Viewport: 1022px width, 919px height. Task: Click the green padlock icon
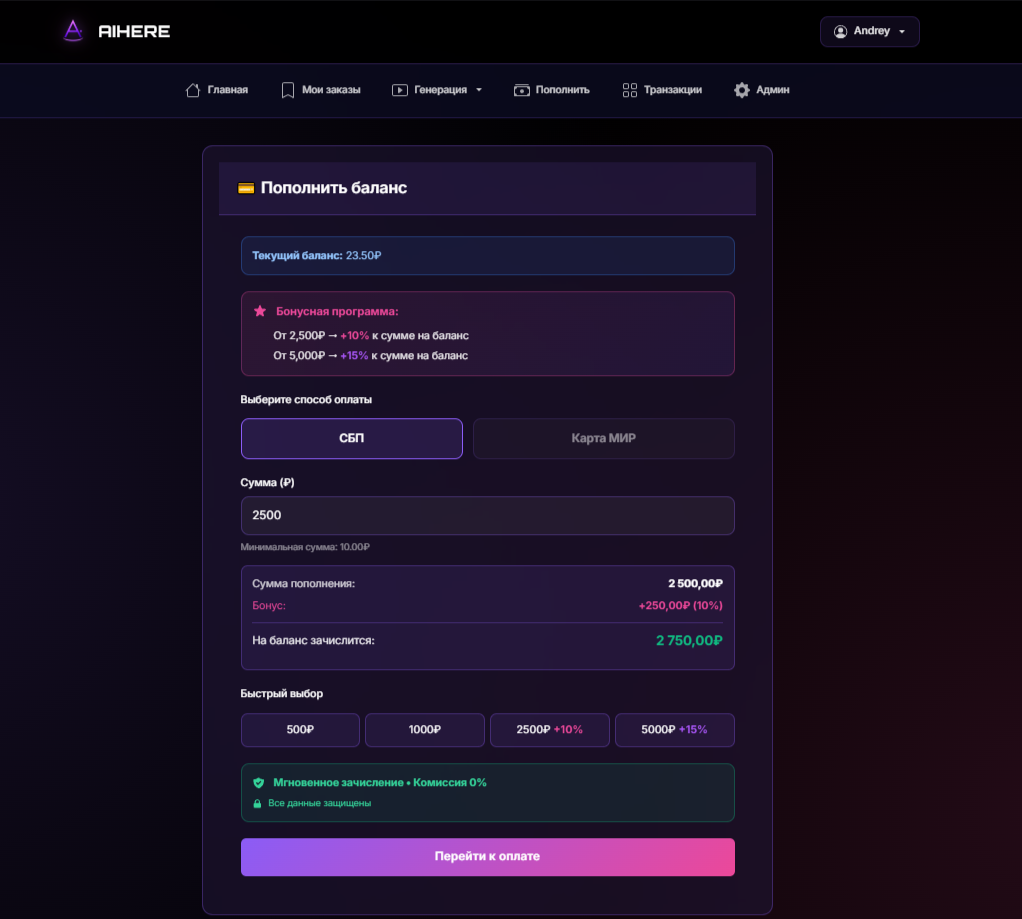coord(257,804)
